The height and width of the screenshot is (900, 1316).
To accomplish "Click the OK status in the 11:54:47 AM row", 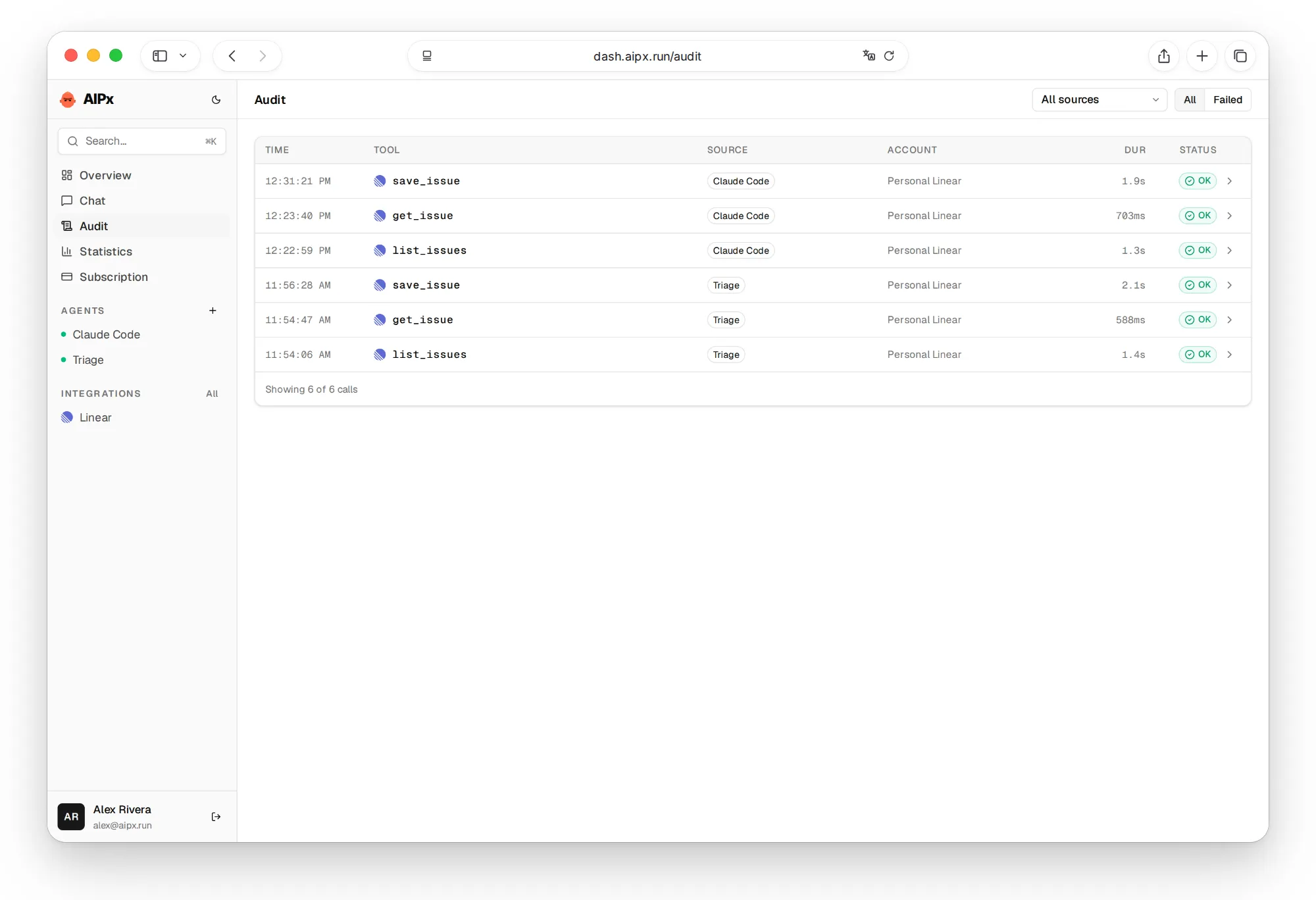I will [1198, 320].
